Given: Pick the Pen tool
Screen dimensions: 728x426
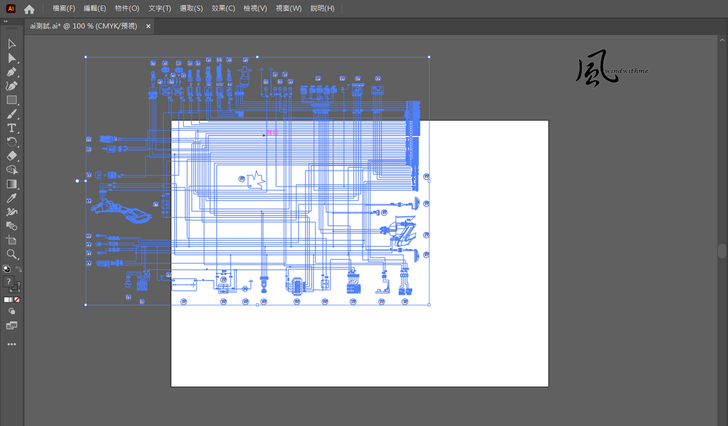Looking at the screenshot, I should [x=12, y=72].
